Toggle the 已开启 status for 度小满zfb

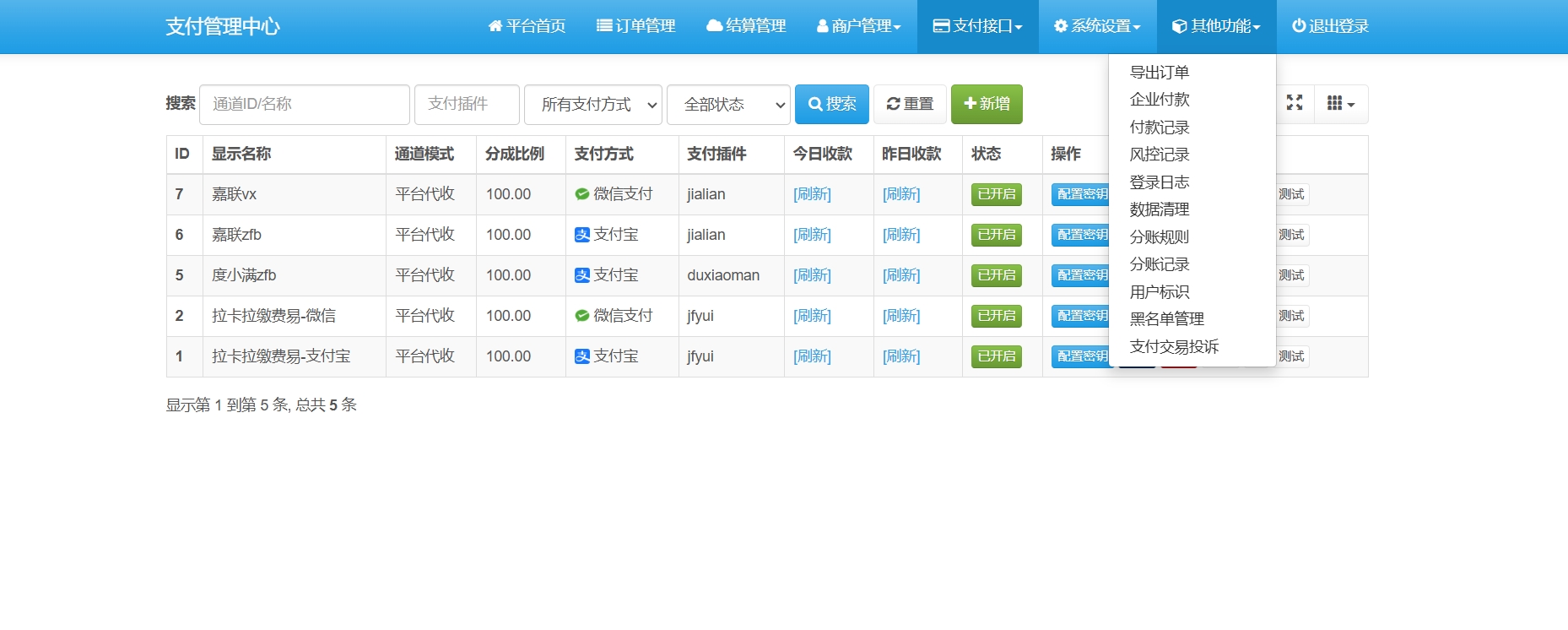[996, 275]
